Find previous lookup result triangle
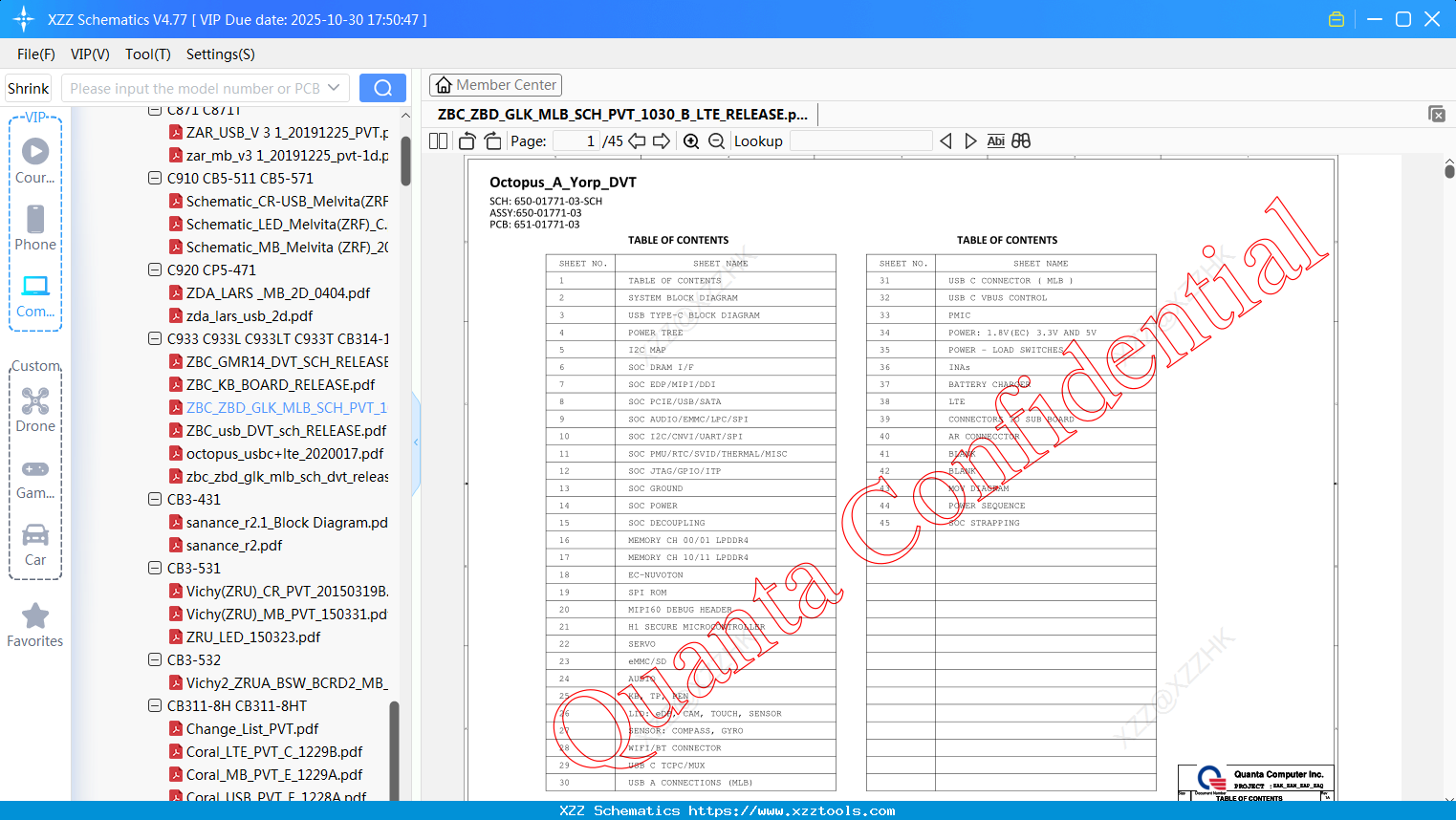The width and height of the screenshot is (1456, 820). [x=945, y=141]
